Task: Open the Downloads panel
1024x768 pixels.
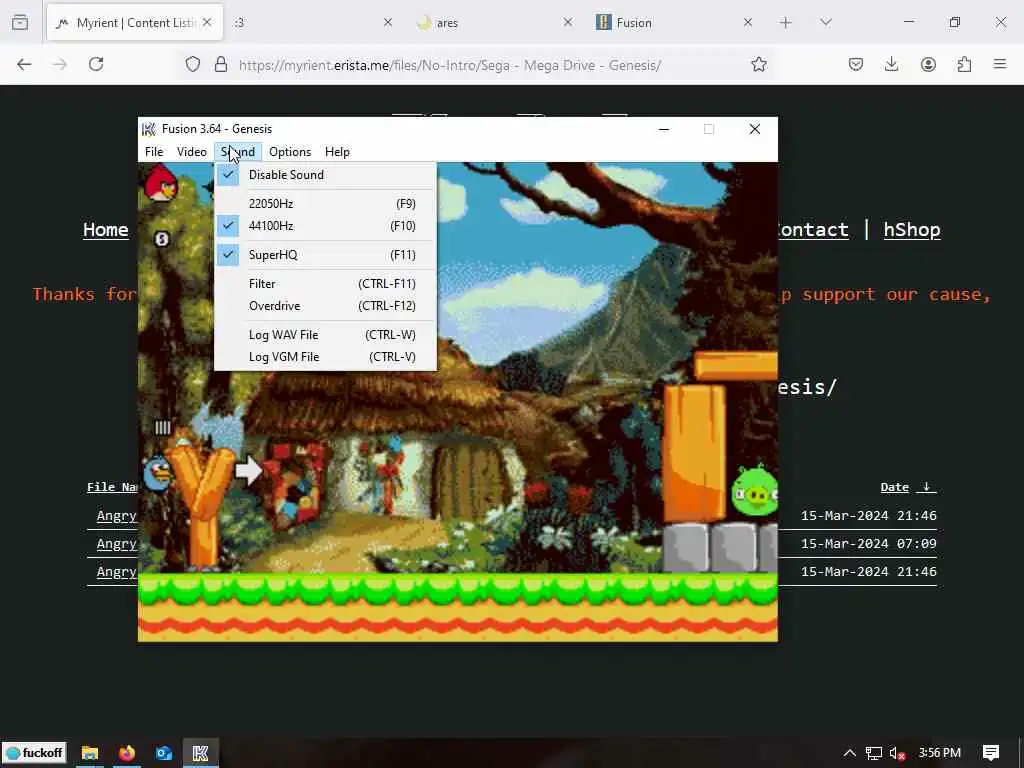Action: (891, 64)
